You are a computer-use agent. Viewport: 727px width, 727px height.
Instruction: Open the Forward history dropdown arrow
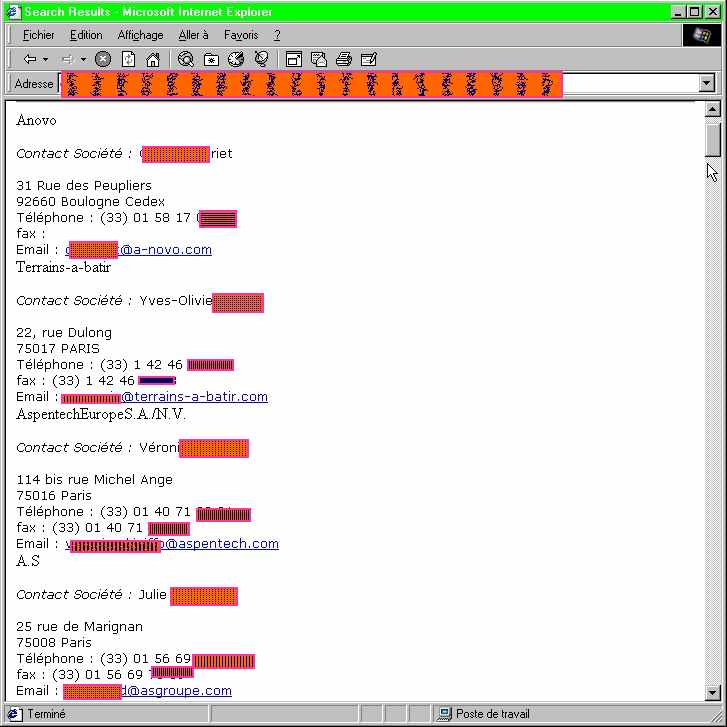coord(83,59)
